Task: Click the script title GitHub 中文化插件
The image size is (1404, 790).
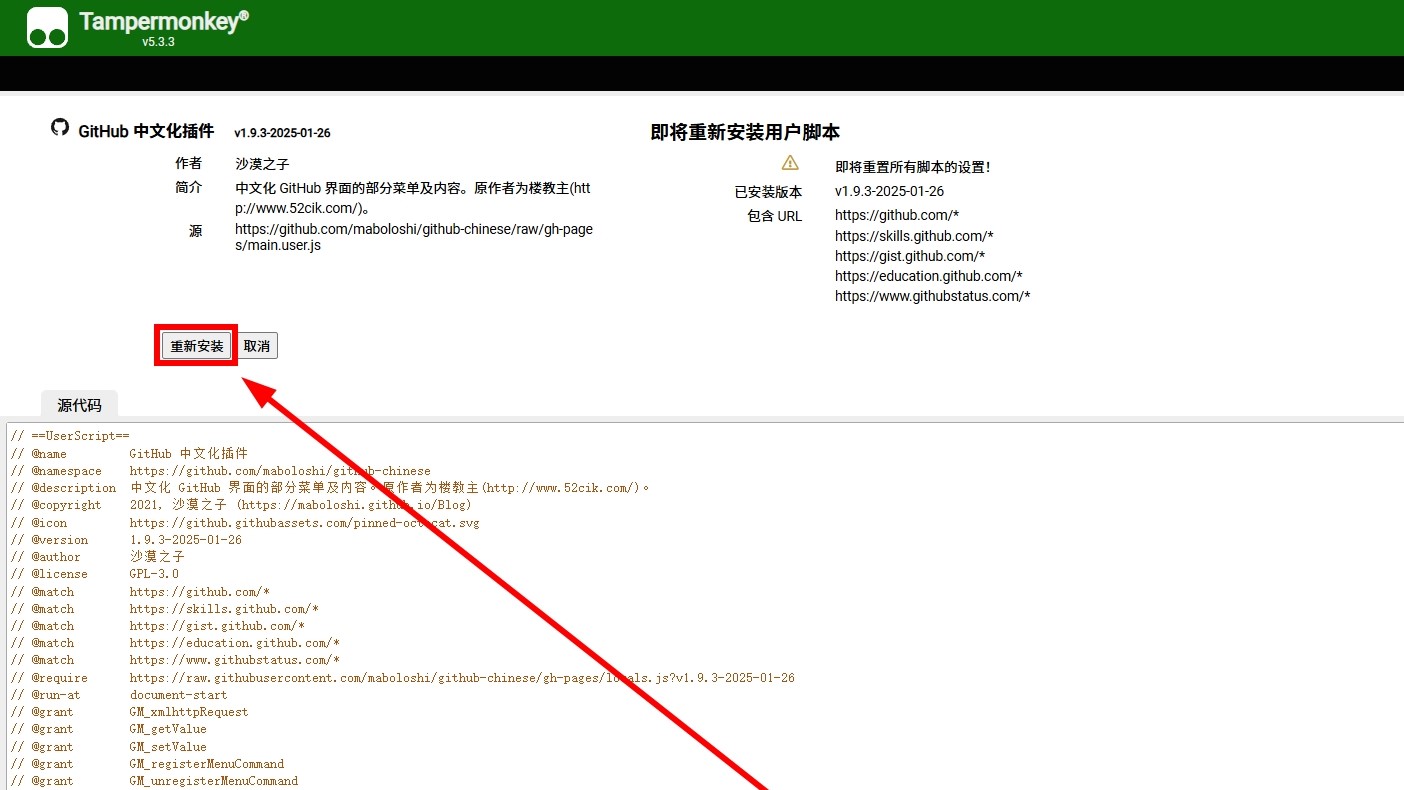Action: click(146, 131)
